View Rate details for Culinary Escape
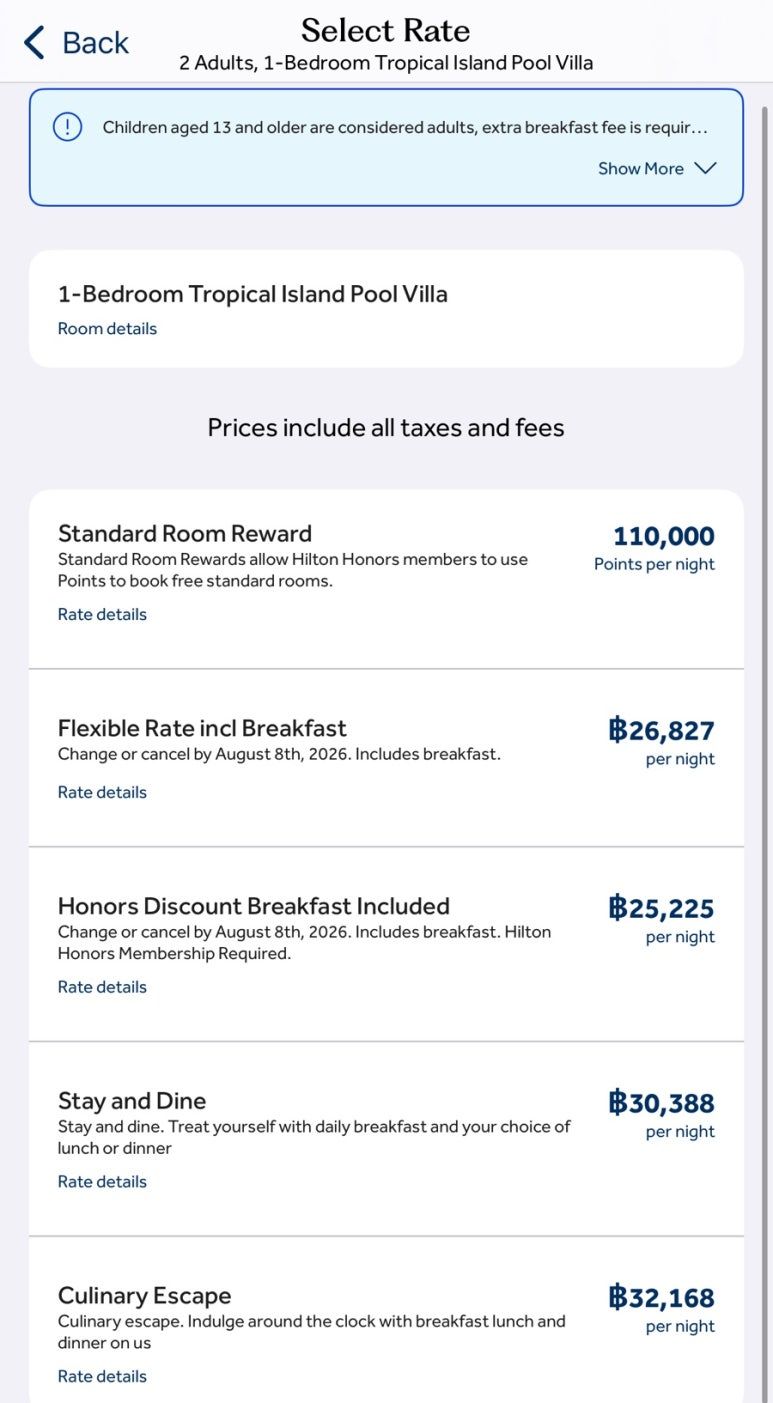This screenshot has height=1403, width=773. [x=102, y=1377]
